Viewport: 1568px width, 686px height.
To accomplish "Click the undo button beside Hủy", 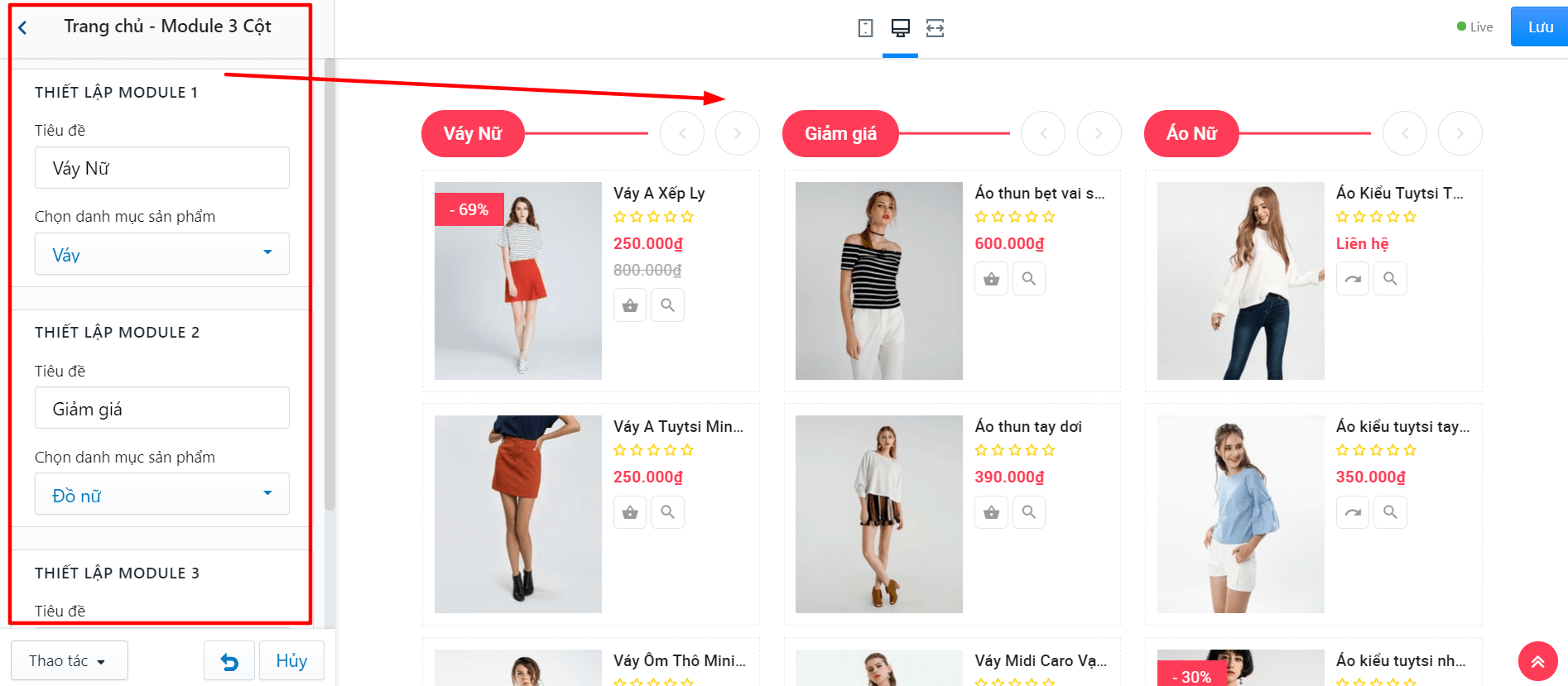I will pyautogui.click(x=229, y=661).
